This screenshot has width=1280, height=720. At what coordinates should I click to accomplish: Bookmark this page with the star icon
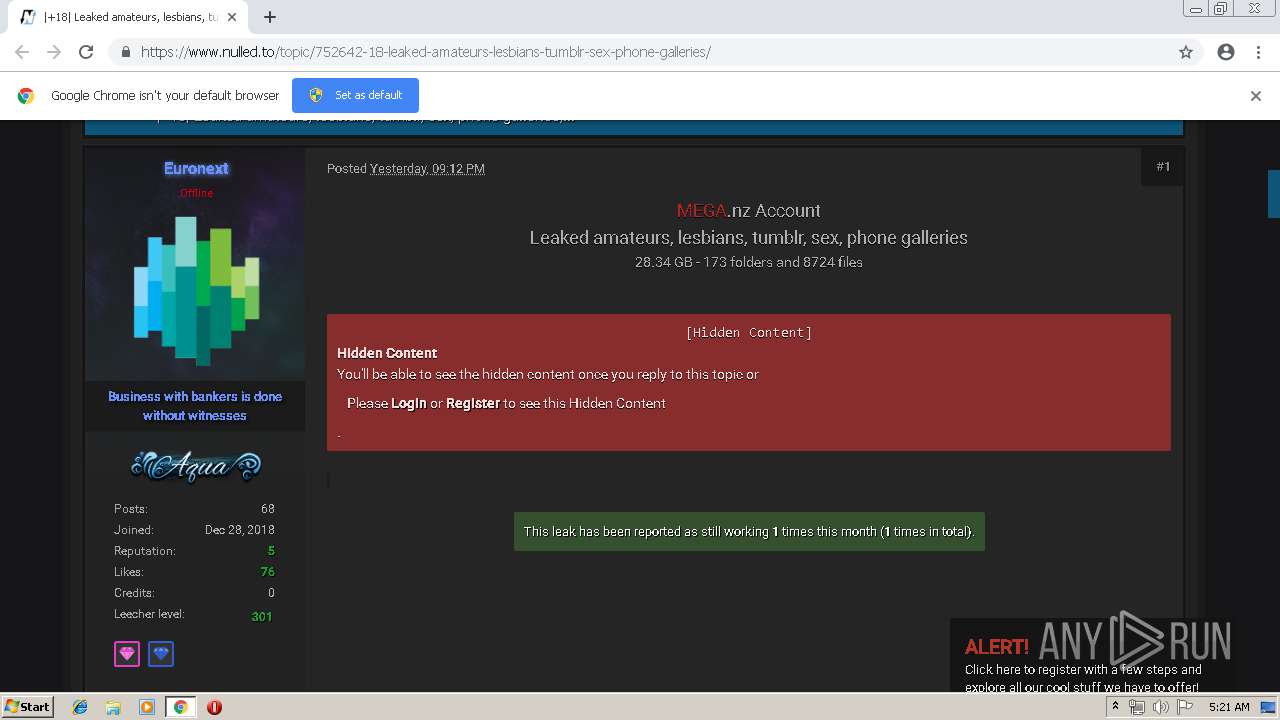tap(1186, 52)
